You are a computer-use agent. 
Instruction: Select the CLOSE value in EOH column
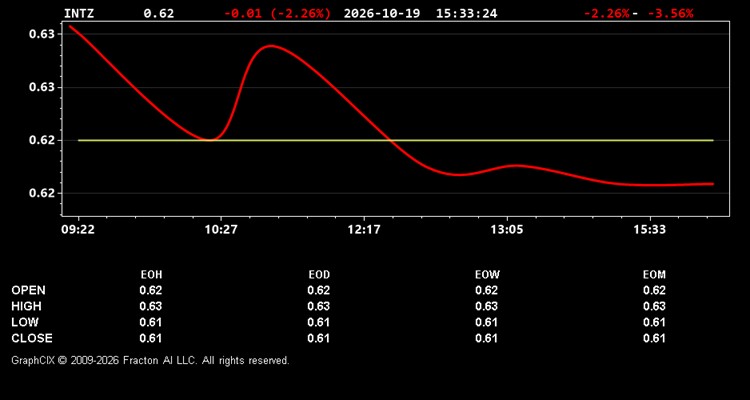[151, 338]
